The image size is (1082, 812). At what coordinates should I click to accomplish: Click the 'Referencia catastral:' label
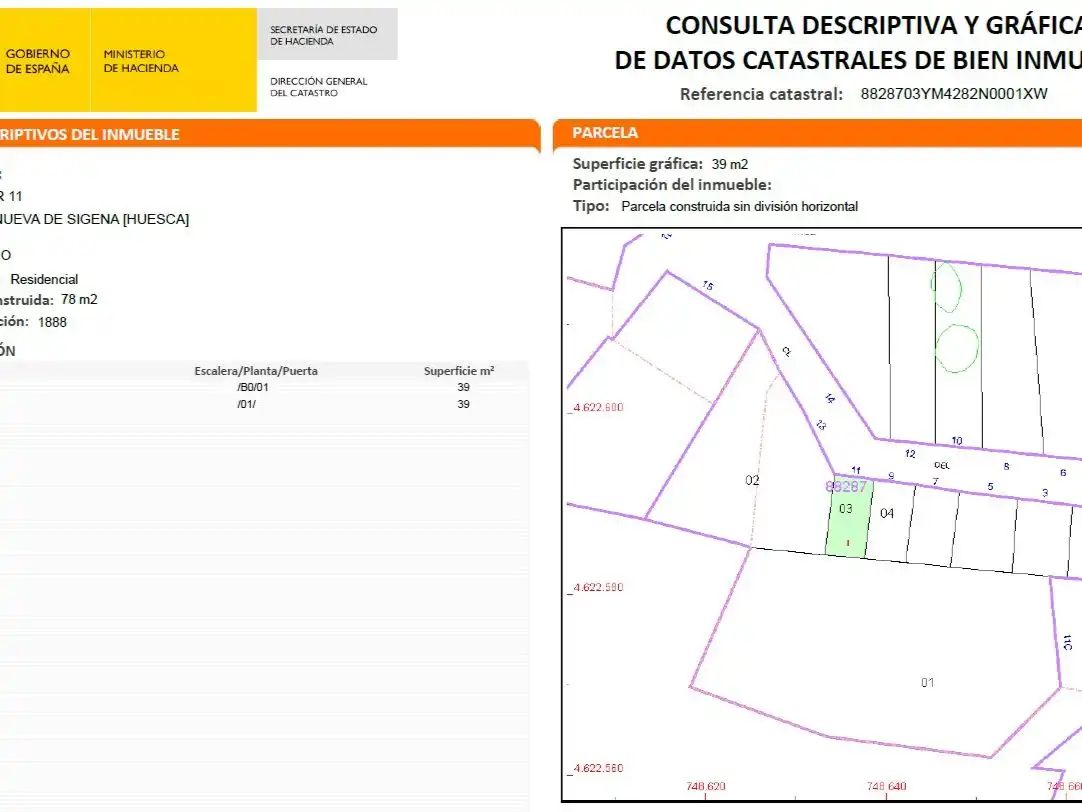(x=761, y=94)
